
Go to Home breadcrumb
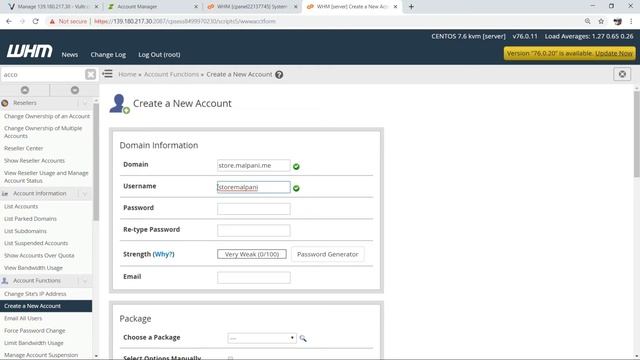point(127,74)
